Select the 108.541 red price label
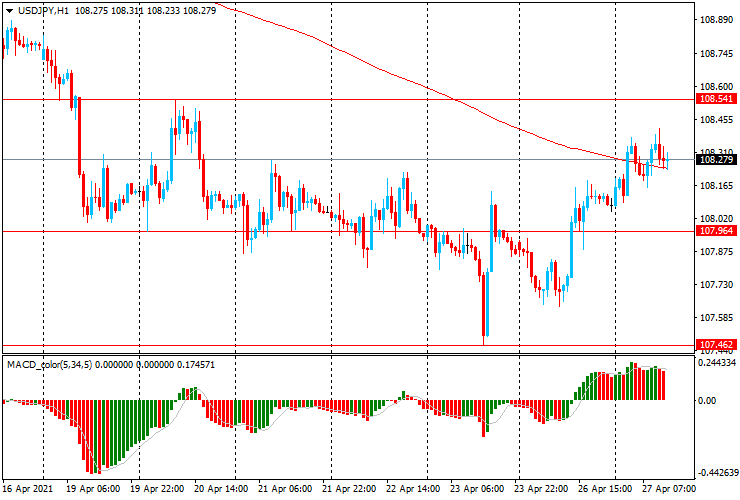The width and height of the screenshot is (740, 500). pos(716,99)
